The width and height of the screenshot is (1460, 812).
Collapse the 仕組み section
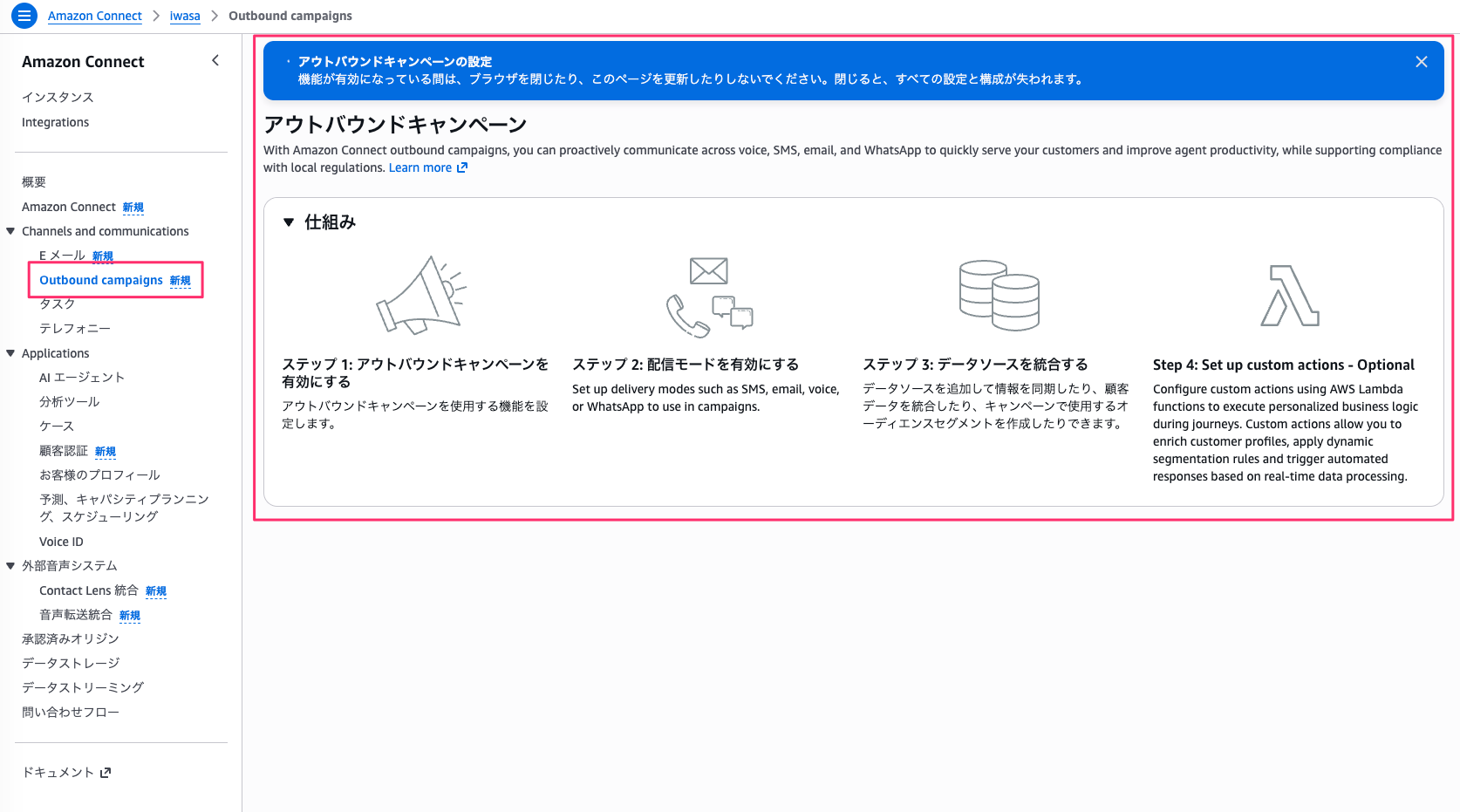pyautogui.click(x=289, y=222)
